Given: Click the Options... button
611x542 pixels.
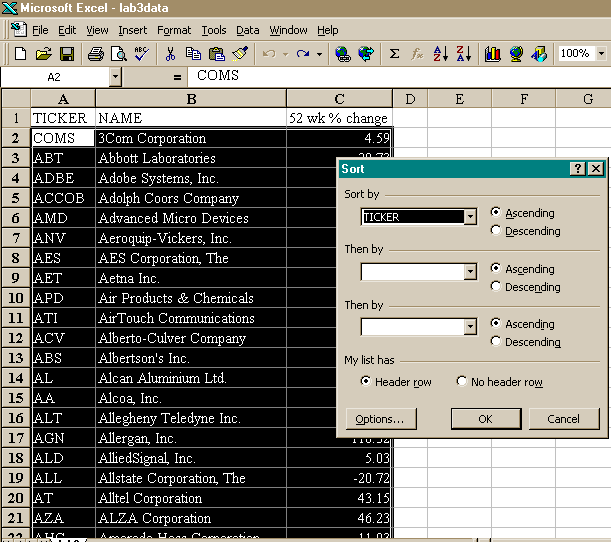Looking at the screenshot, I should 380,419.
